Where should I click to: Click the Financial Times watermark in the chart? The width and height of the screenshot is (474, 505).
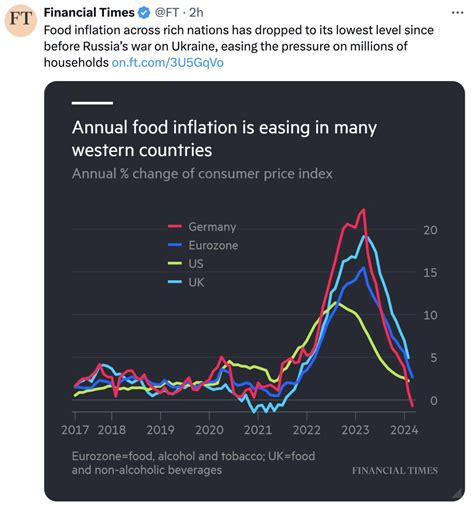click(x=395, y=470)
